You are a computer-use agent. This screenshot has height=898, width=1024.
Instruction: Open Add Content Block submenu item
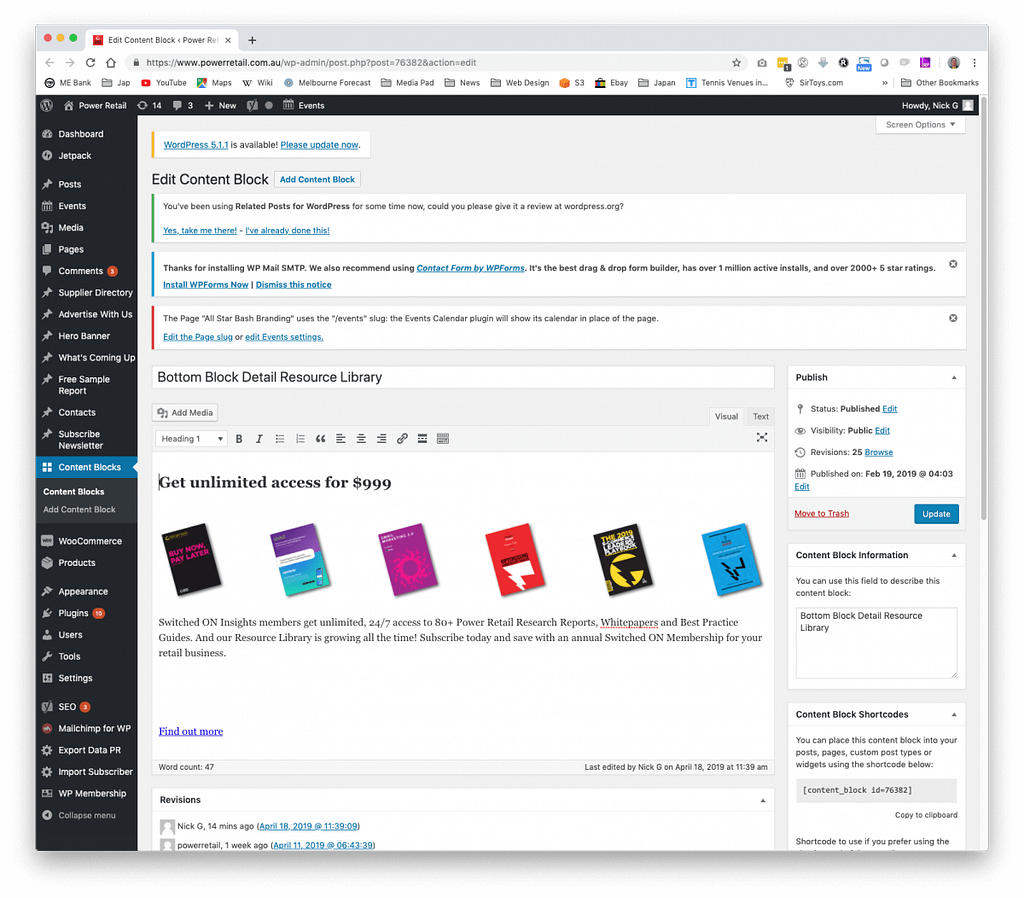tap(79, 509)
